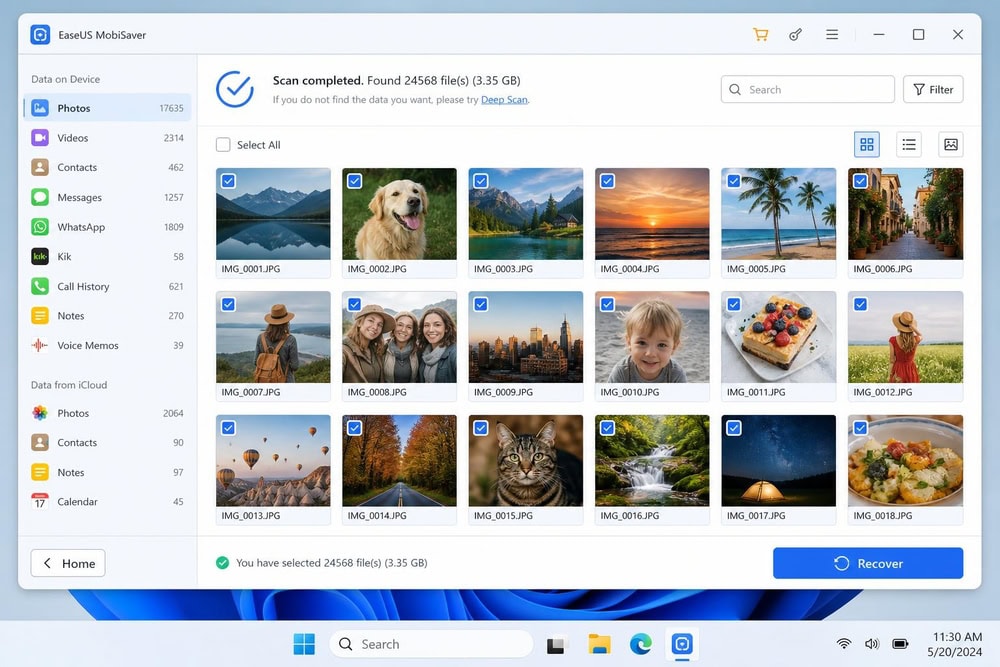The image size is (1000, 667).
Task: Click the taskbar Search box
Action: [x=431, y=644]
